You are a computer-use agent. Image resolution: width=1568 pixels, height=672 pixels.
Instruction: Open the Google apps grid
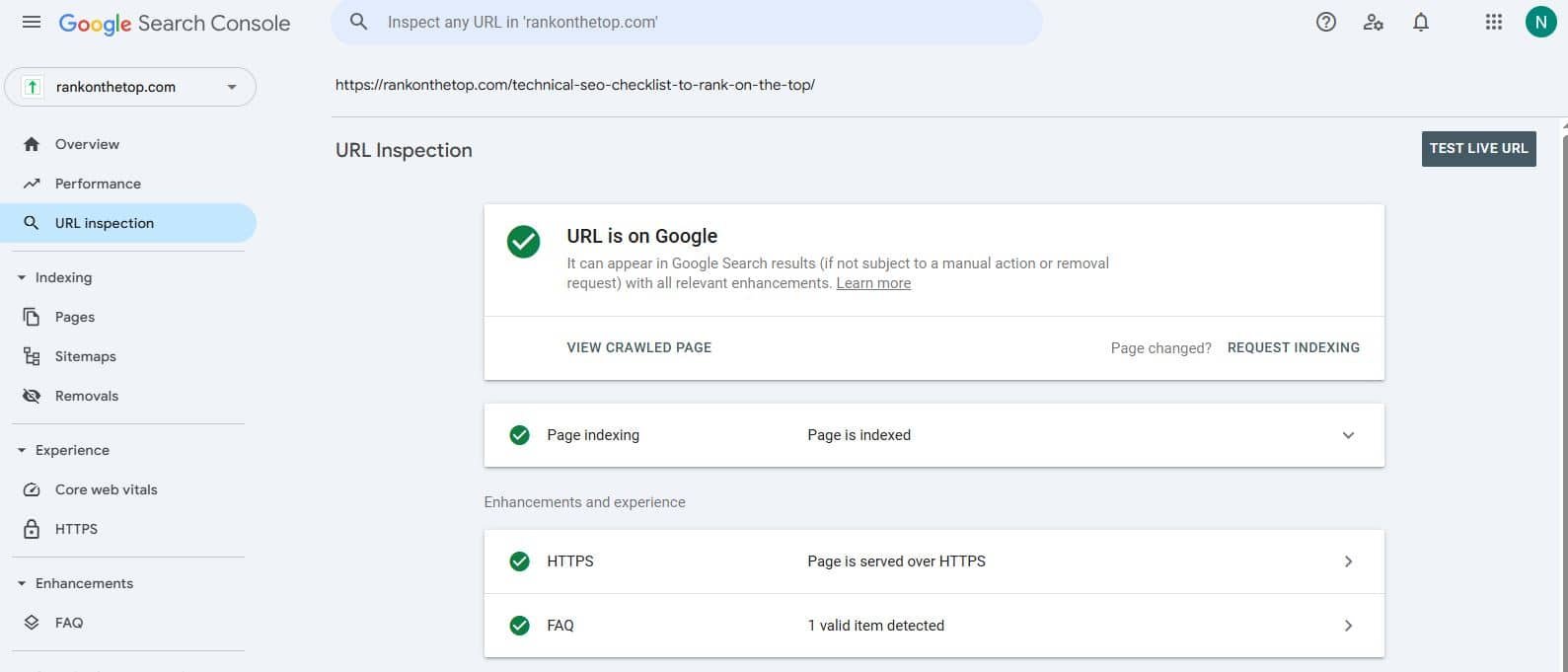[x=1494, y=22]
